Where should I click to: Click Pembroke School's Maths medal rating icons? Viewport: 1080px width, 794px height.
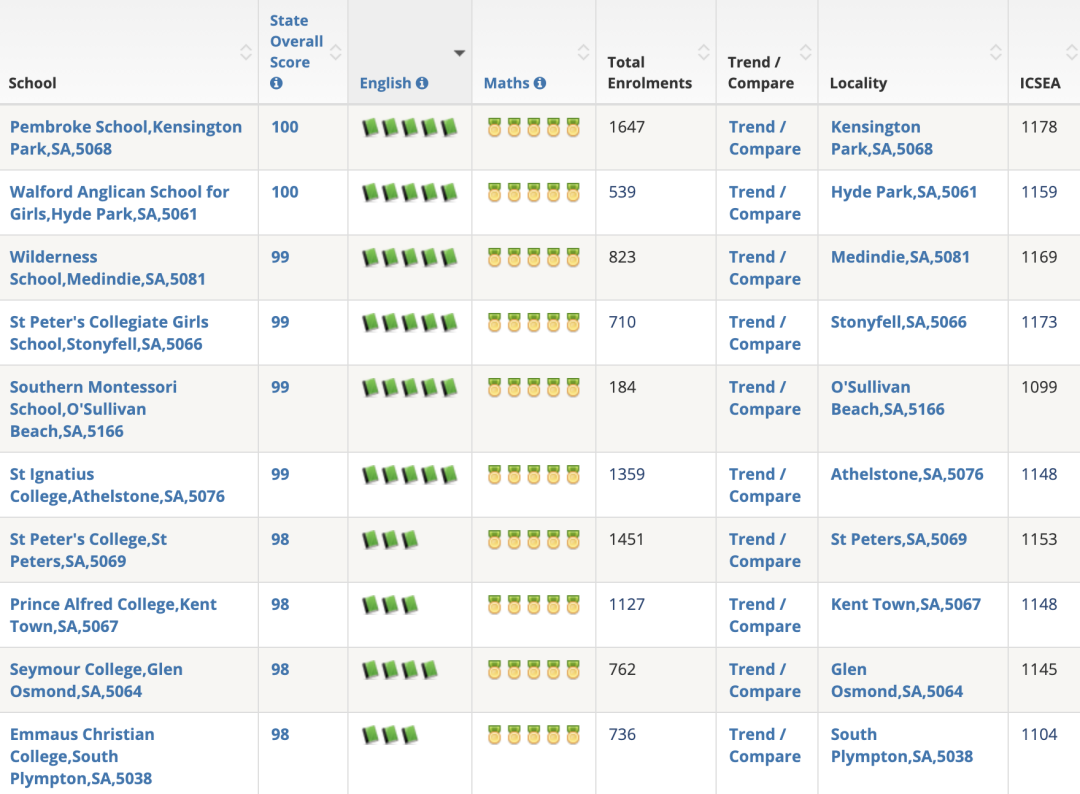(x=534, y=127)
